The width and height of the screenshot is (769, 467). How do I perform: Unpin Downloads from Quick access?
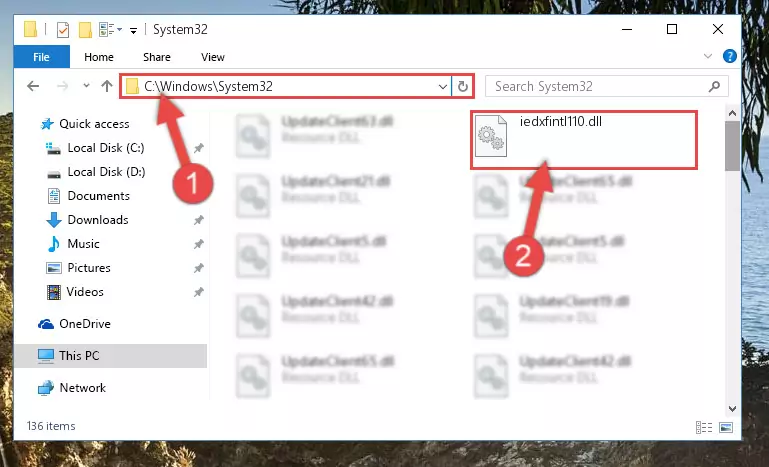[x=199, y=220]
